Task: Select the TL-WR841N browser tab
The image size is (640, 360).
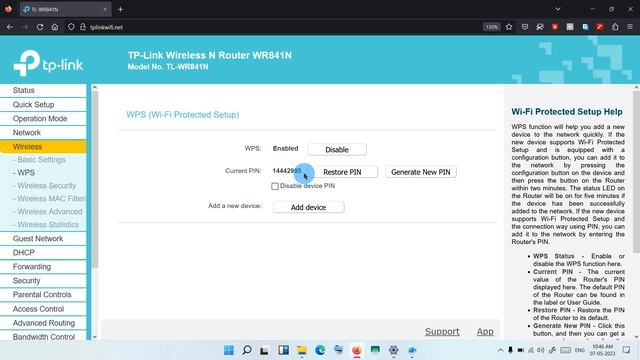Action: coord(65,9)
